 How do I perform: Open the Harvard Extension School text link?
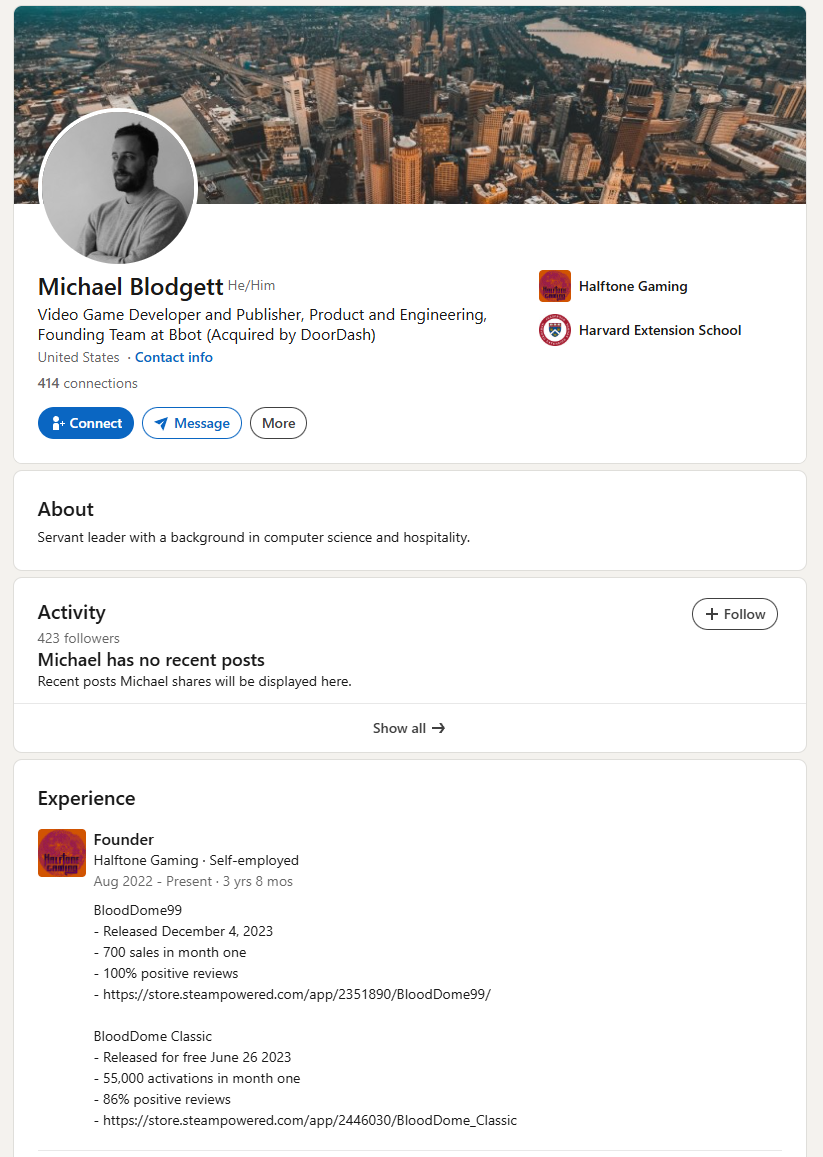point(660,330)
